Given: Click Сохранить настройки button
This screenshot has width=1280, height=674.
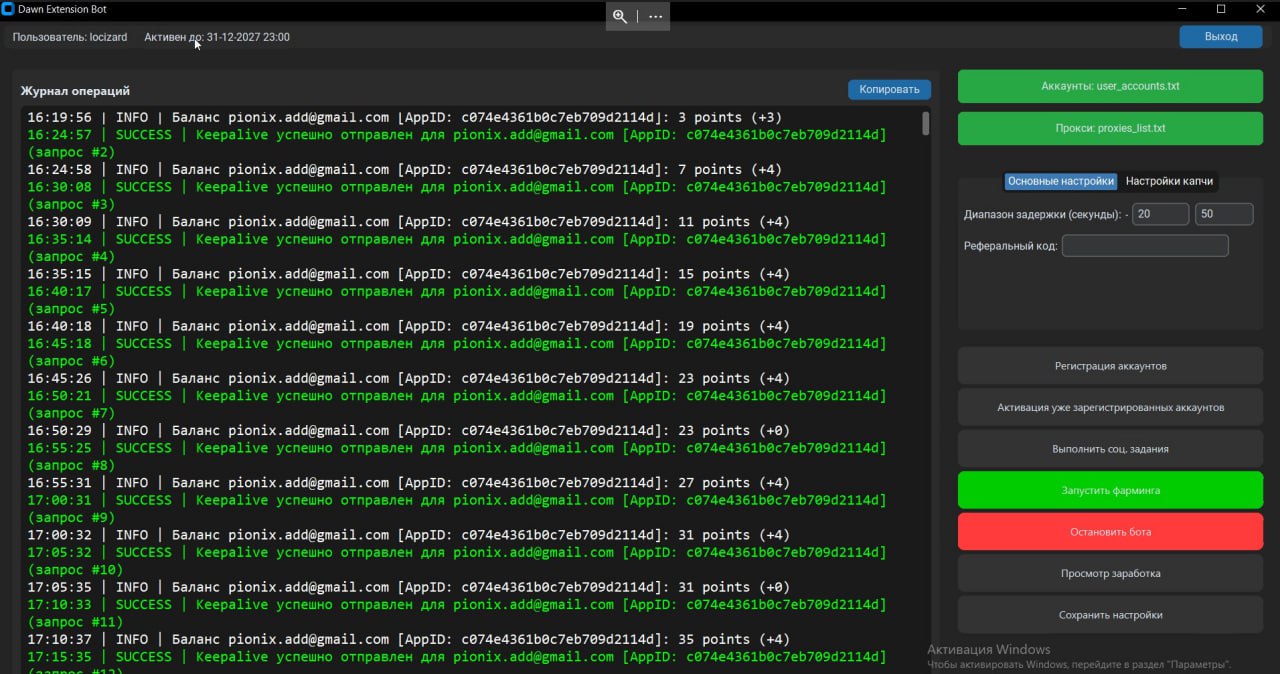Looking at the screenshot, I should pyautogui.click(x=1110, y=615).
